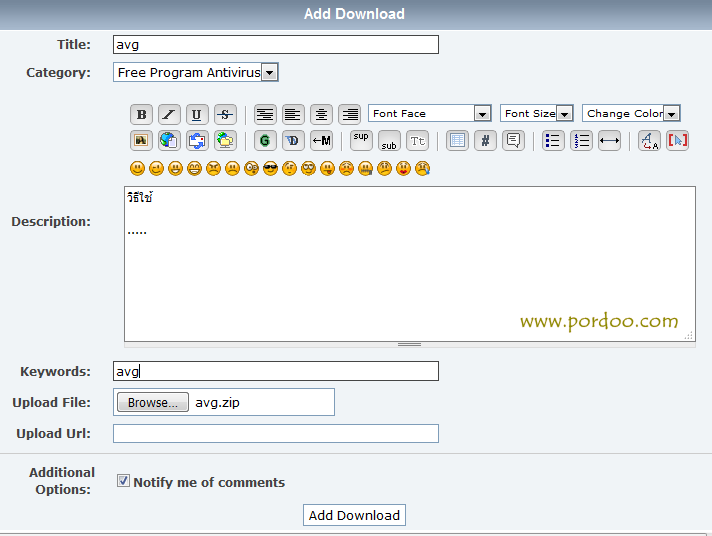Insert a table

(x=457, y=140)
